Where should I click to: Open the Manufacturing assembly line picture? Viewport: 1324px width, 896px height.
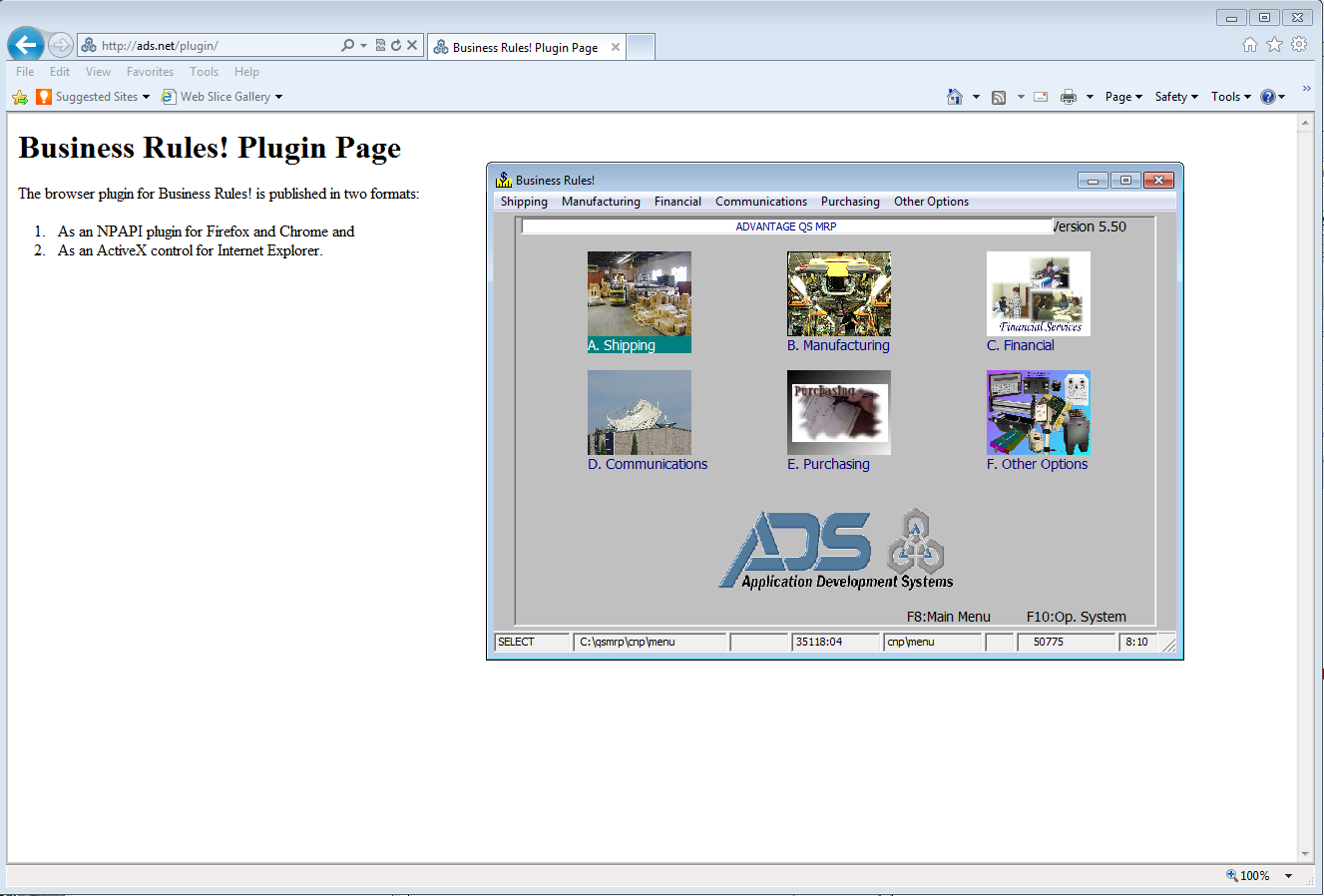(x=838, y=293)
